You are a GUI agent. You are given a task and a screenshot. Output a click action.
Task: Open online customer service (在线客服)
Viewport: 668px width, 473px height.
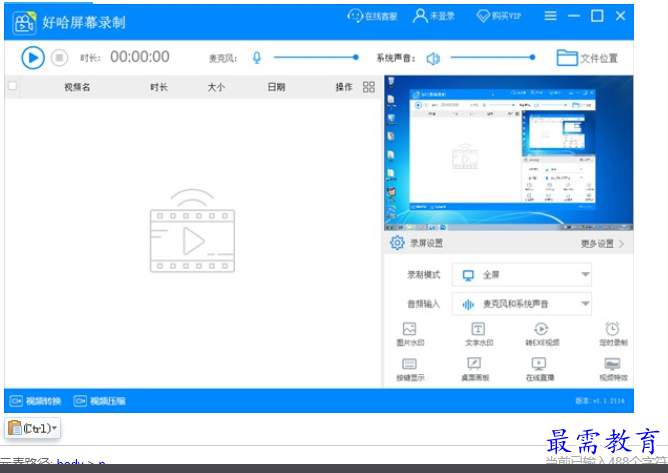point(372,16)
